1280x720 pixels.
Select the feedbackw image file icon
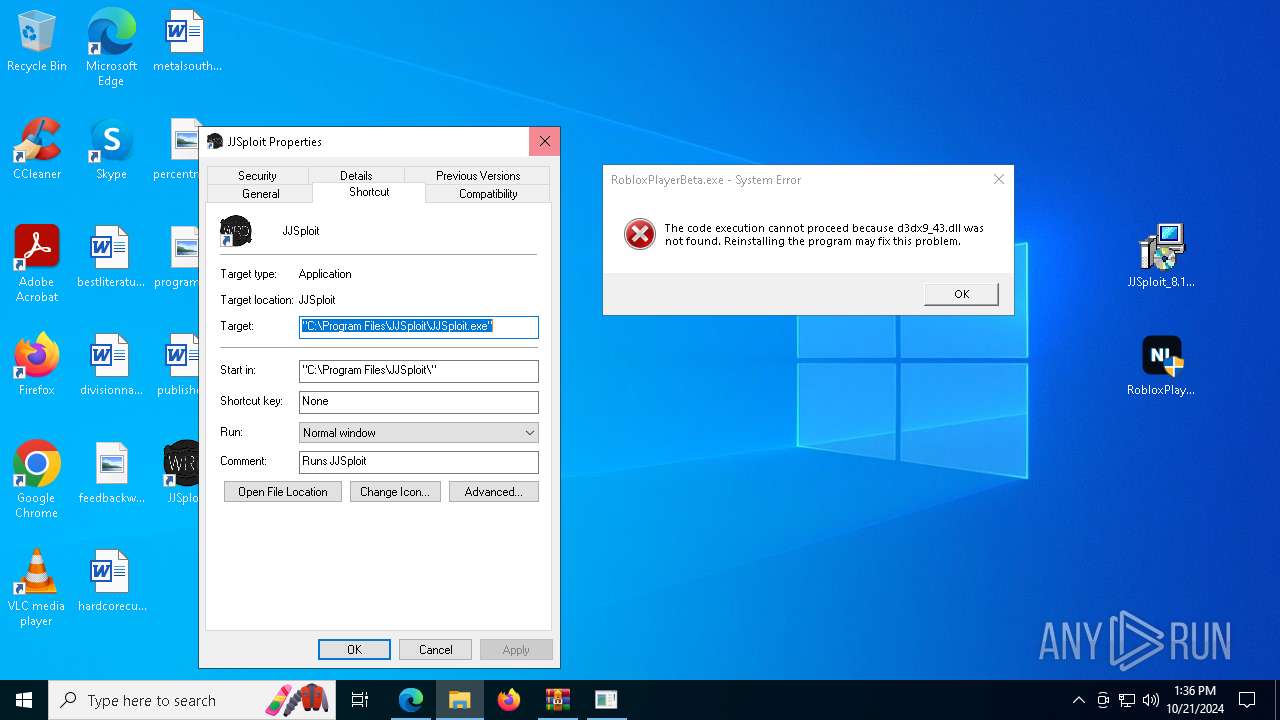click(x=111, y=474)
